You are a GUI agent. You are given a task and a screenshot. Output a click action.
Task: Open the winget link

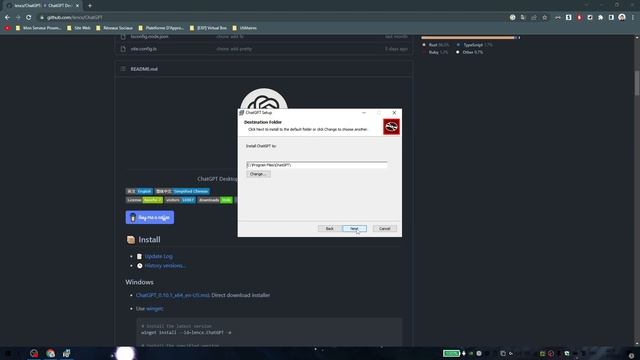coord(154,309)
